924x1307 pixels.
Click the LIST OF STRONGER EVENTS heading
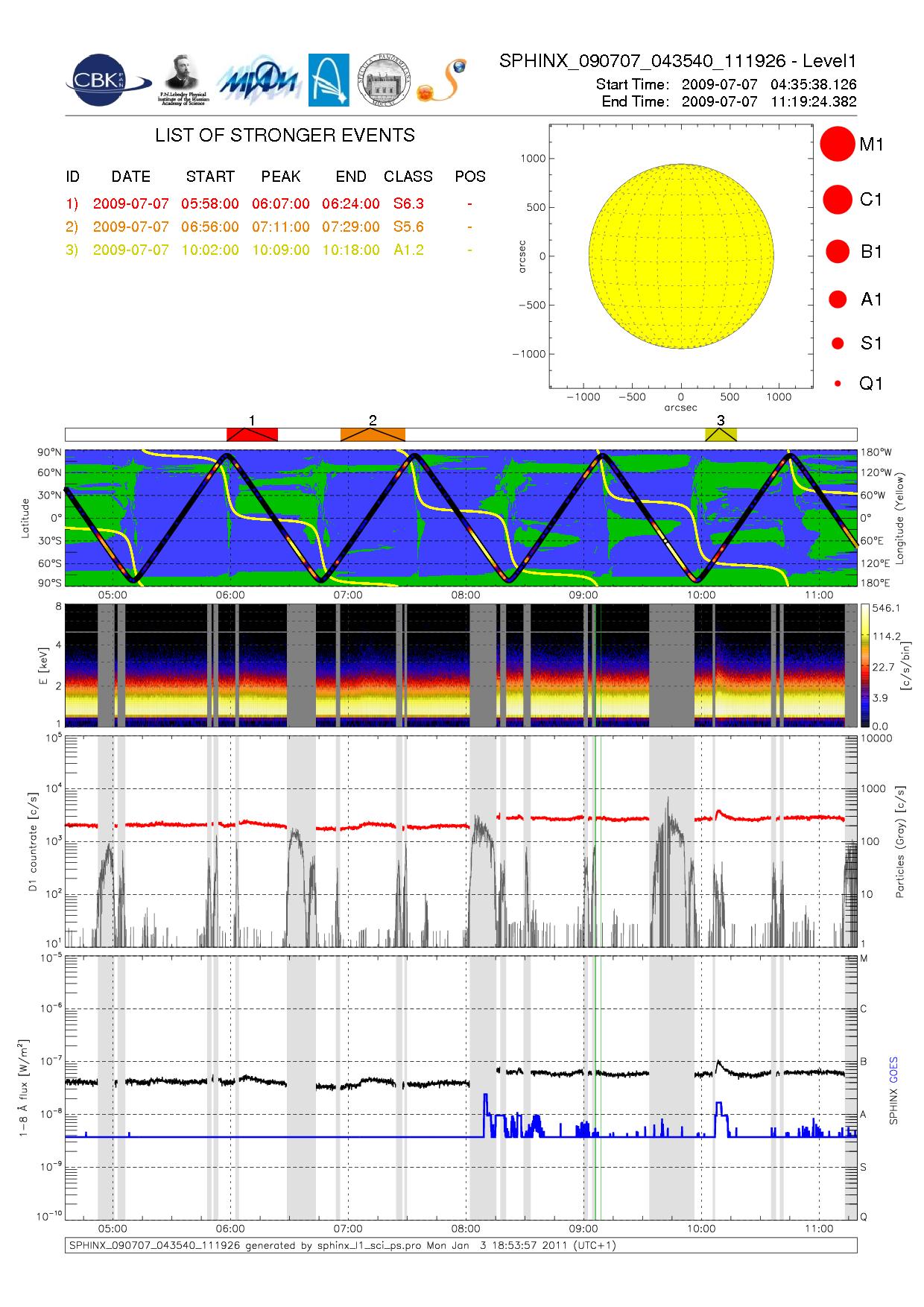pyautogui.click(x=285, y=135)
